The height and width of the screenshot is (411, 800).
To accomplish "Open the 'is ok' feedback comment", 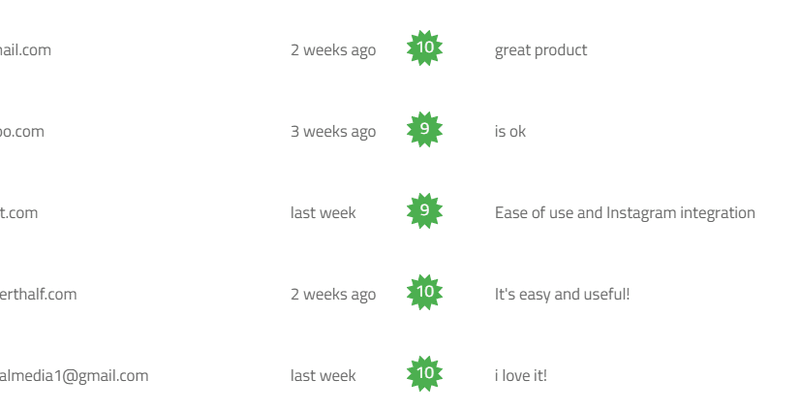I will (510, 132).
